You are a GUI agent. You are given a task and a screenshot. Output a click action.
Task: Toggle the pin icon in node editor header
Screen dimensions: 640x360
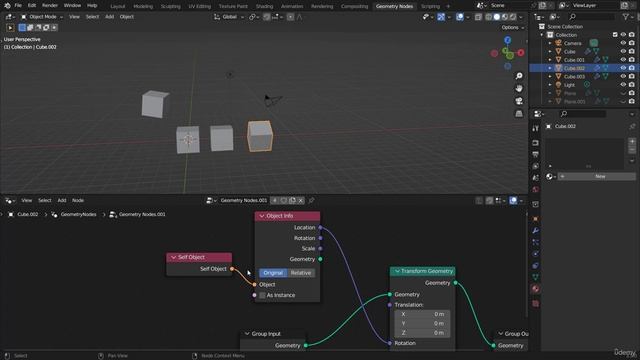311,200
